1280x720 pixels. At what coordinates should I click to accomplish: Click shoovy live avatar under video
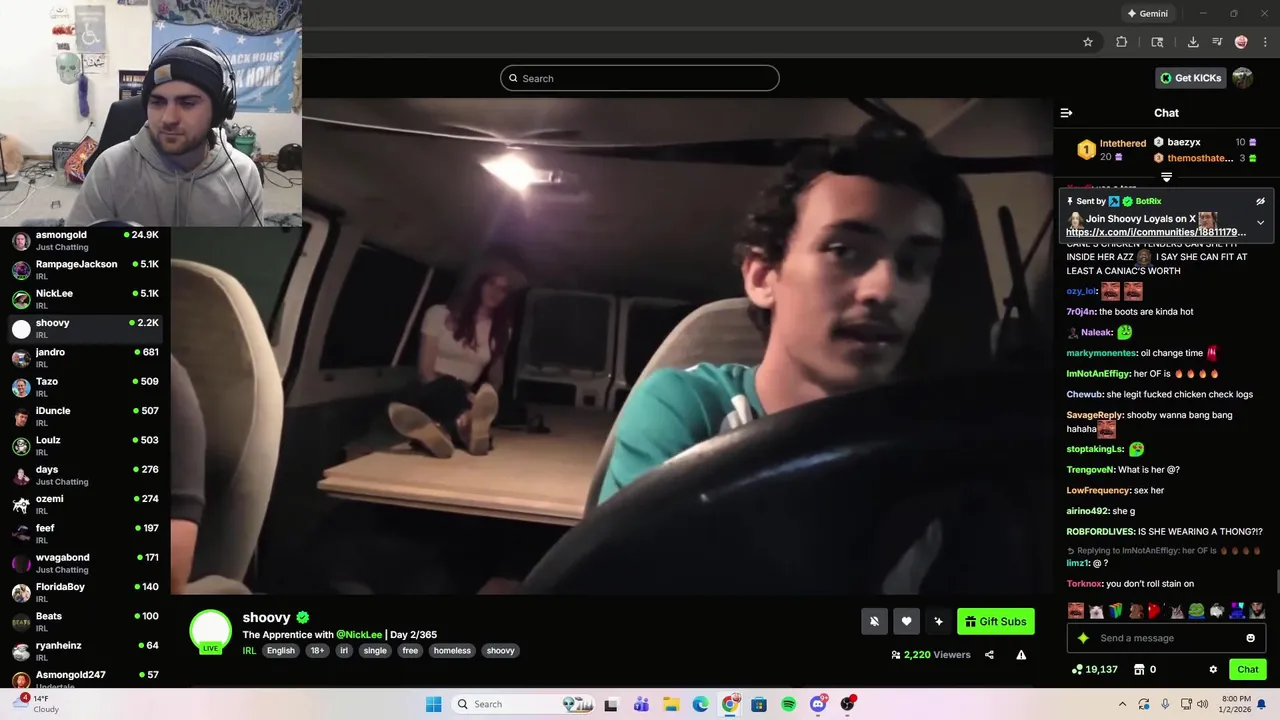click(211, 632)
